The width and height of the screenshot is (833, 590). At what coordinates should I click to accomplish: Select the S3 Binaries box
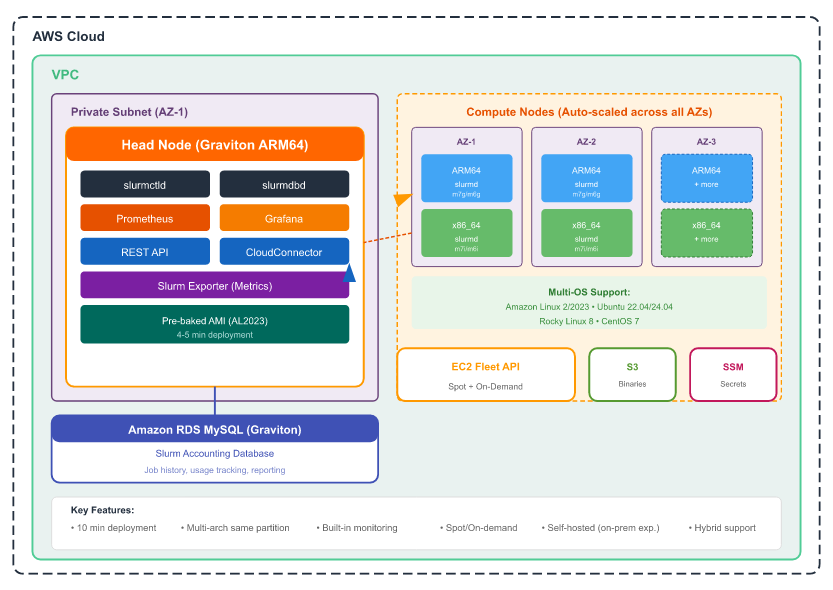(x=632, y=374)
